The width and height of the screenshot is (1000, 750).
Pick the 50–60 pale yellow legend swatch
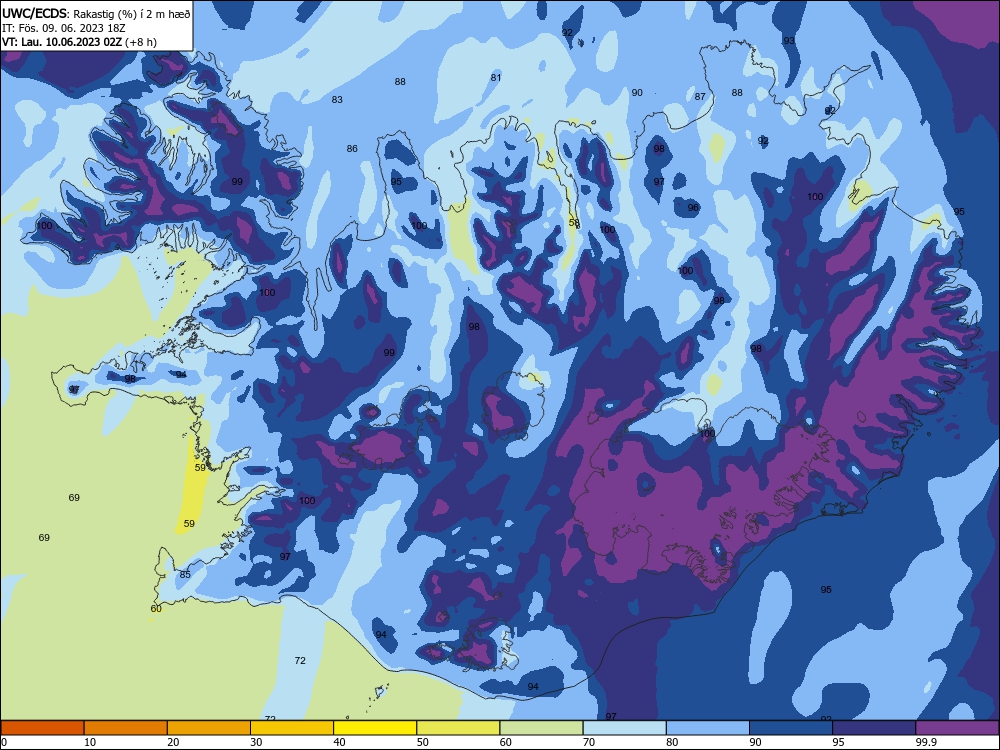[x=458, y=728]
